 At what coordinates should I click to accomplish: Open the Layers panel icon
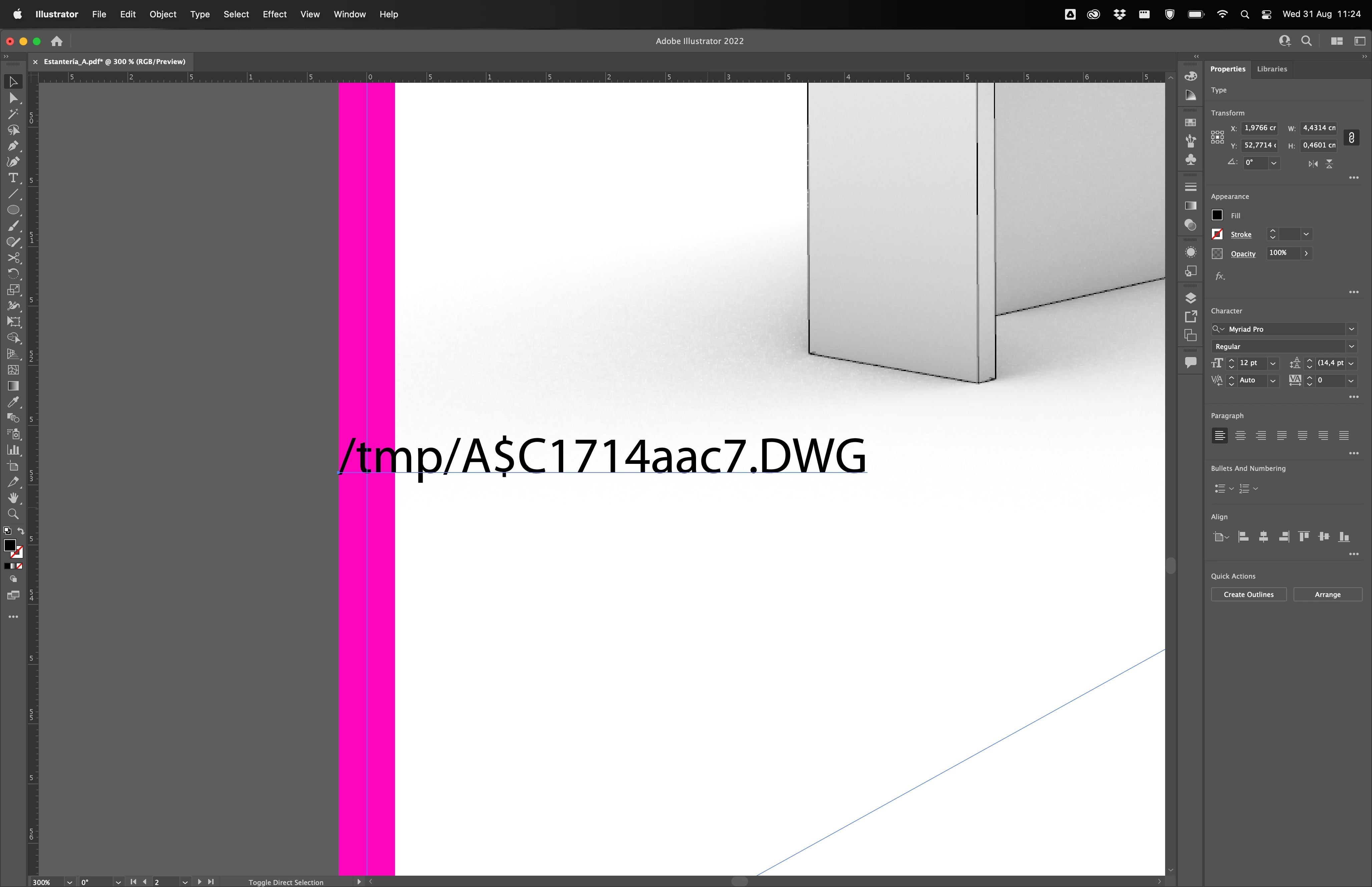[1190, 298]
